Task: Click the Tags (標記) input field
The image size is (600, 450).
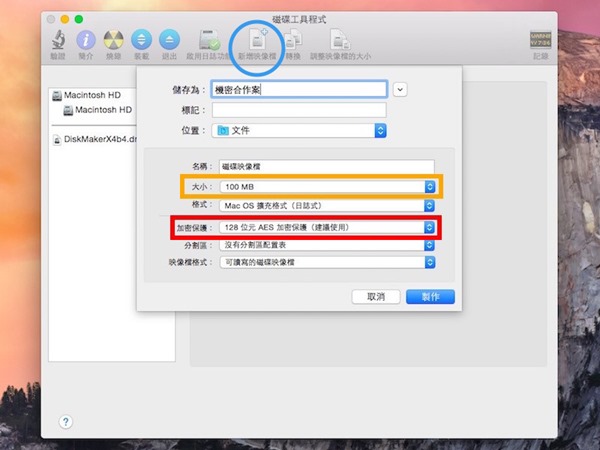Action: tap(299, 110)
